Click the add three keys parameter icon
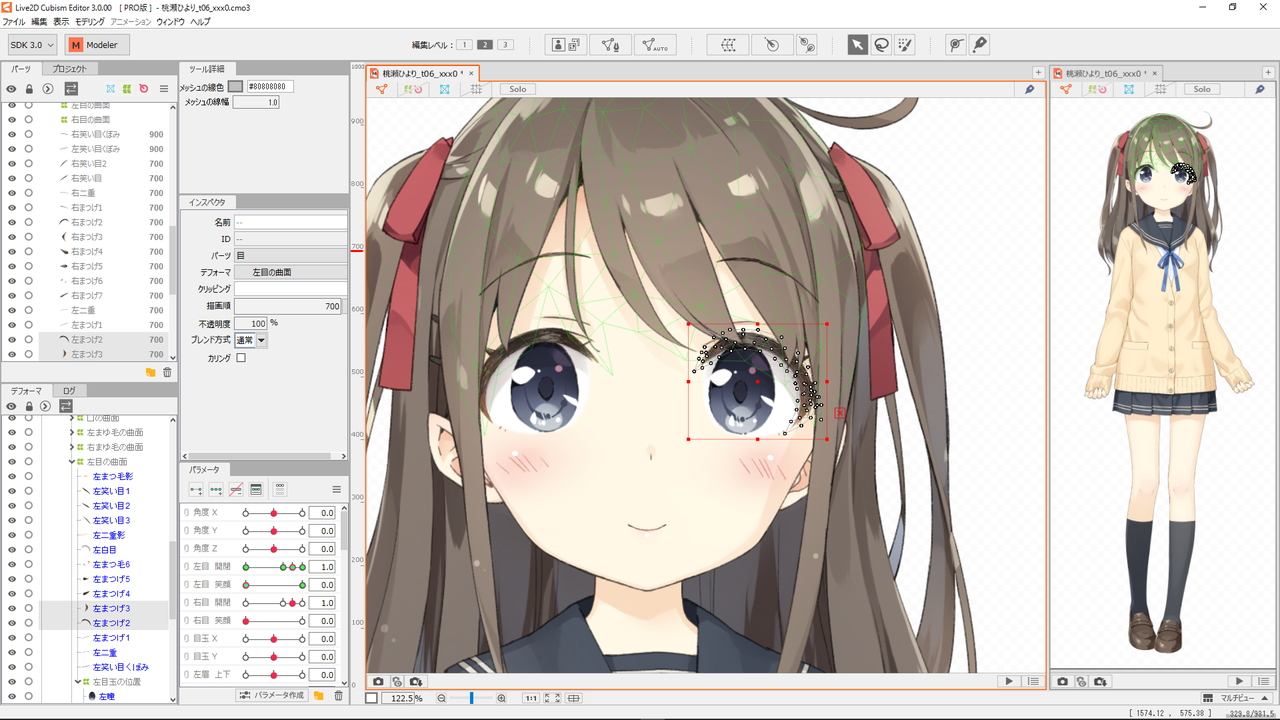Image resolution: width=1280 pixels, height=720 pixels. [216, 489]
